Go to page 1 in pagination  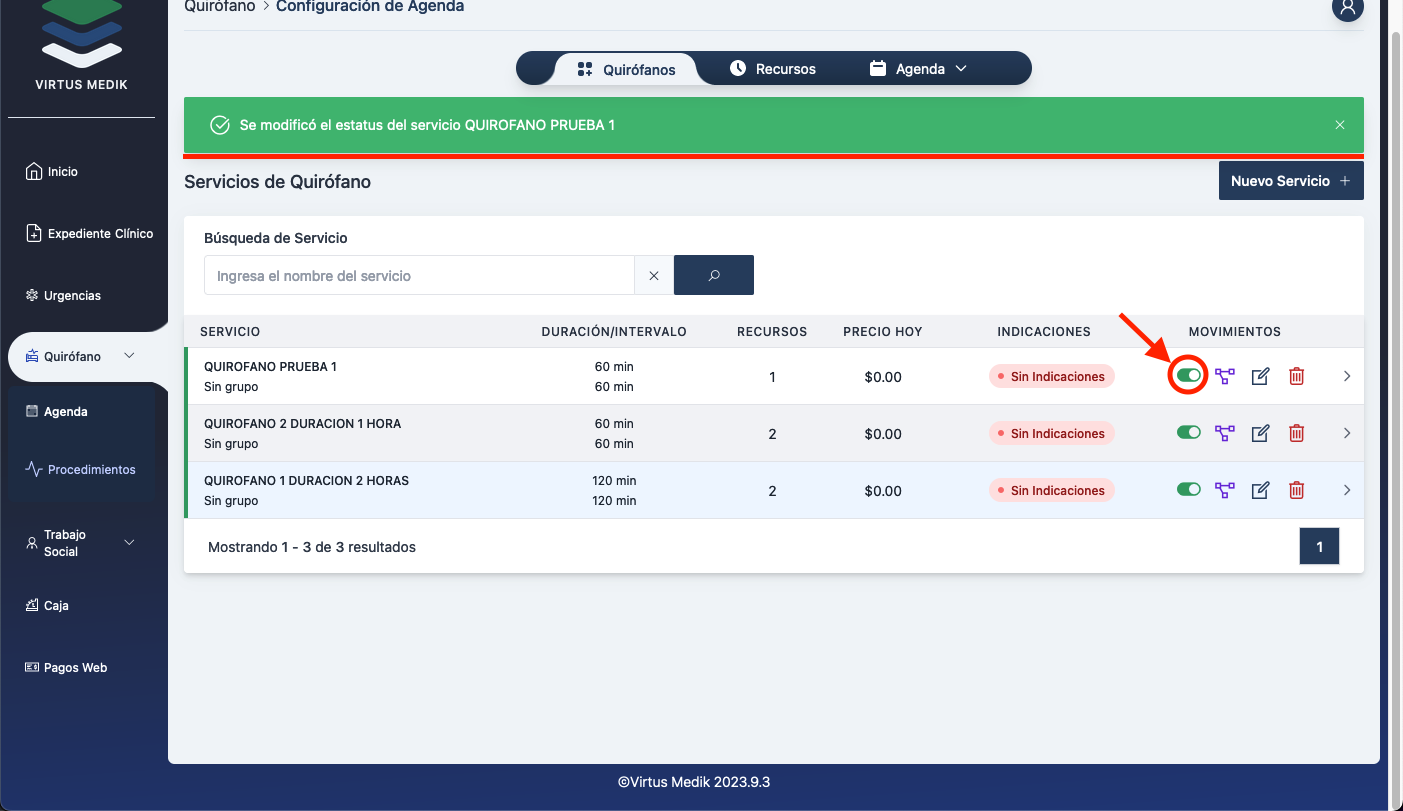coord(1319,547)
